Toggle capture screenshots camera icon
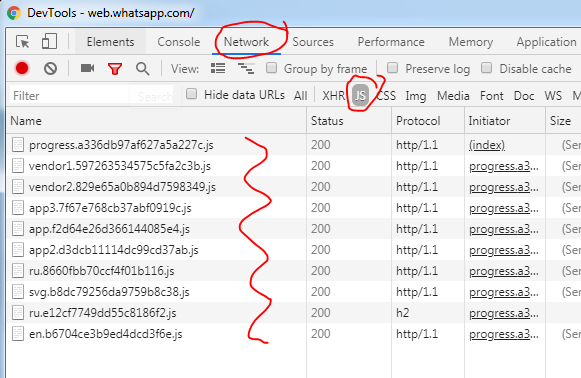The image size is (581, 378). [x=87, y=68]
